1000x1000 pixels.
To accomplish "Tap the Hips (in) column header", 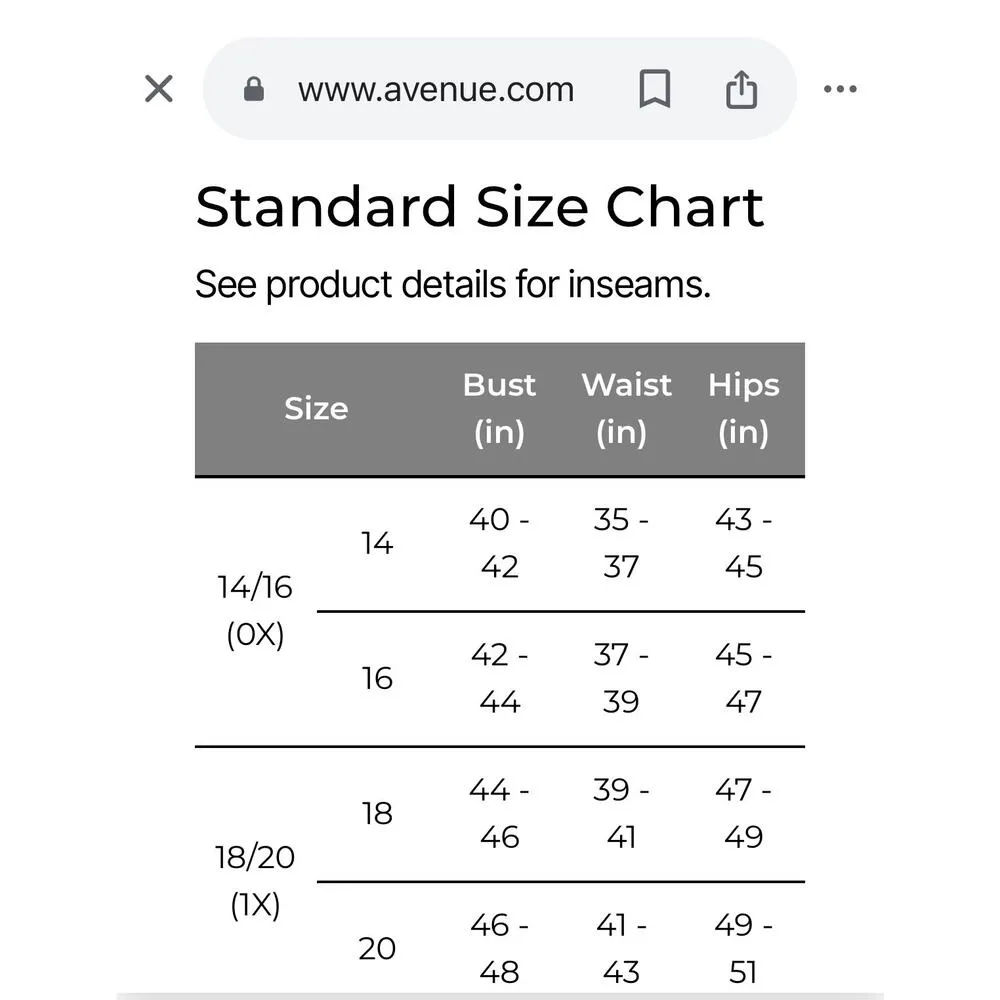I will click(743, 409).
